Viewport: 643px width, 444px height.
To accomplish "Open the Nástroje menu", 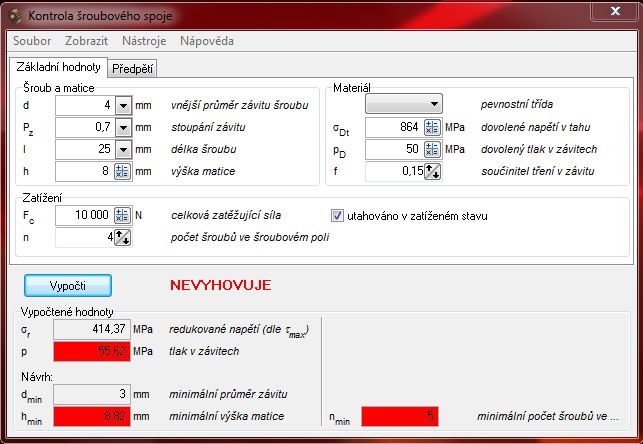I will (x=144, y=41).
